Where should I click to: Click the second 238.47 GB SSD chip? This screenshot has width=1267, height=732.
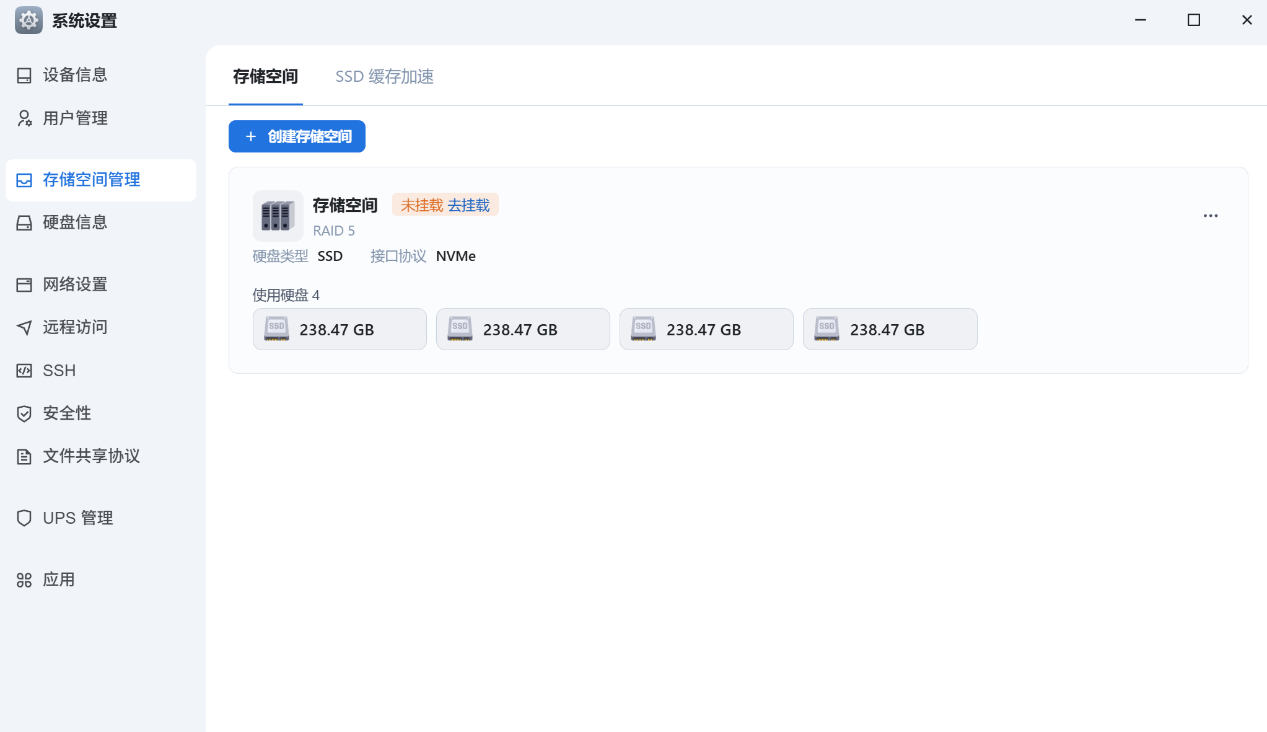point(523,329)
